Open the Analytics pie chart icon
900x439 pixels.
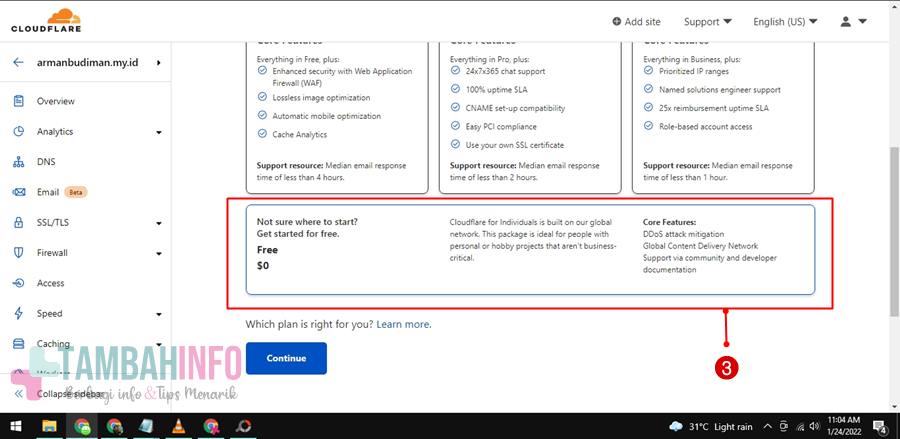pos(18,131)
